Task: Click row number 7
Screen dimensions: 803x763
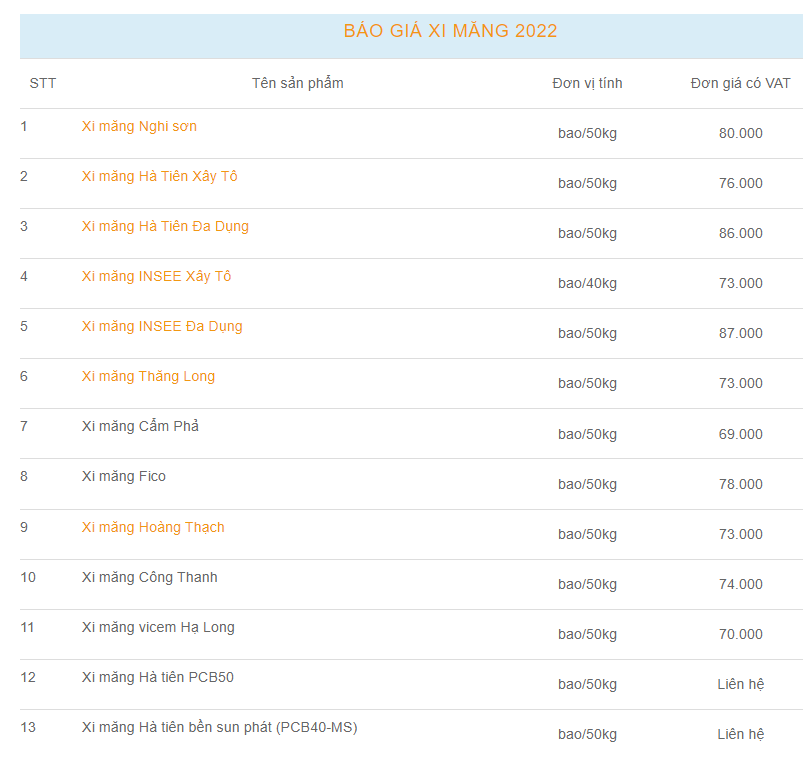Action: (x=24, y=427)
